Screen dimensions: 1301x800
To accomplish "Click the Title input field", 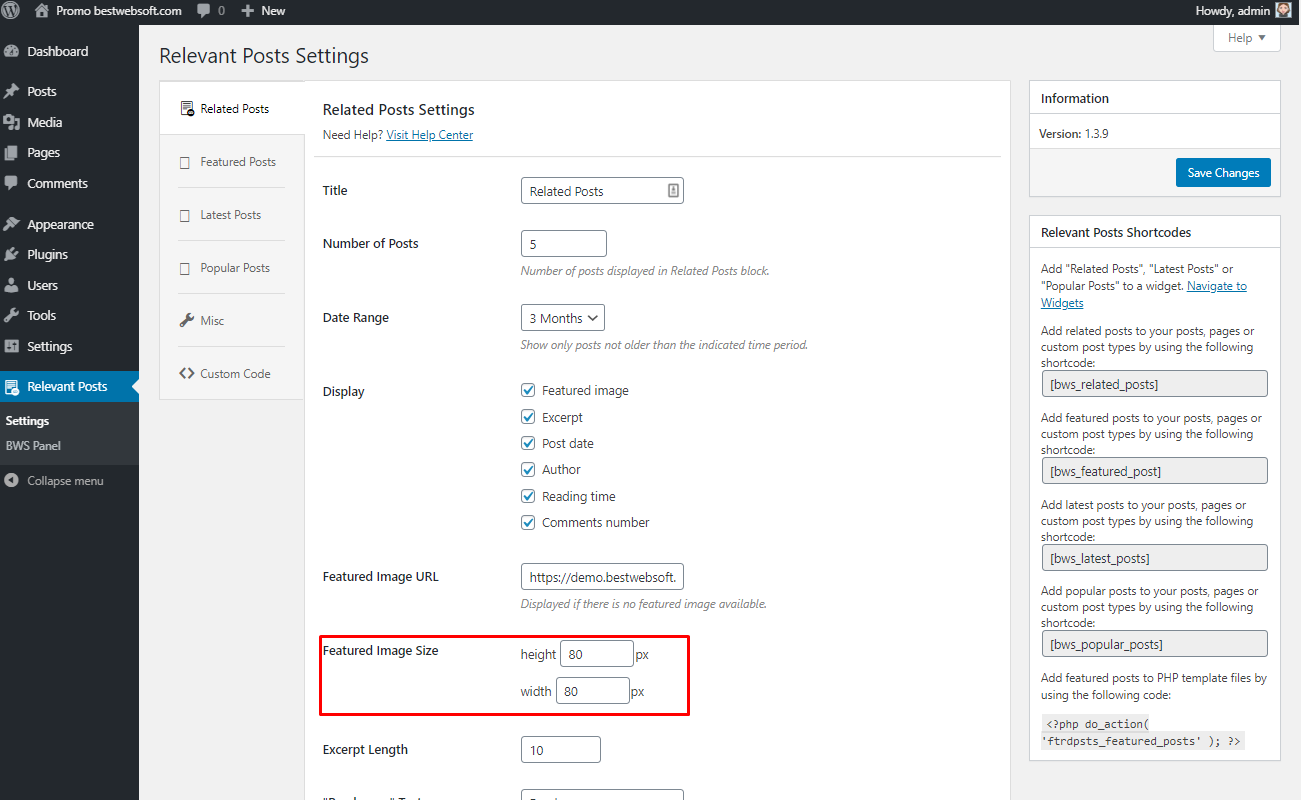I will point(602,191).
